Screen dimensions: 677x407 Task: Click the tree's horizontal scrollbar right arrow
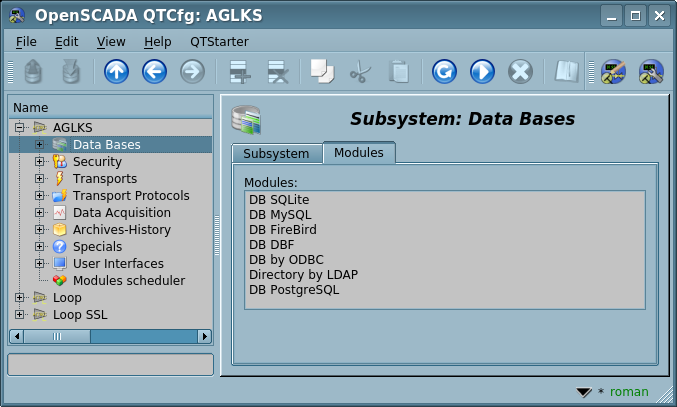pyautogui.click(x=205, y=337)
